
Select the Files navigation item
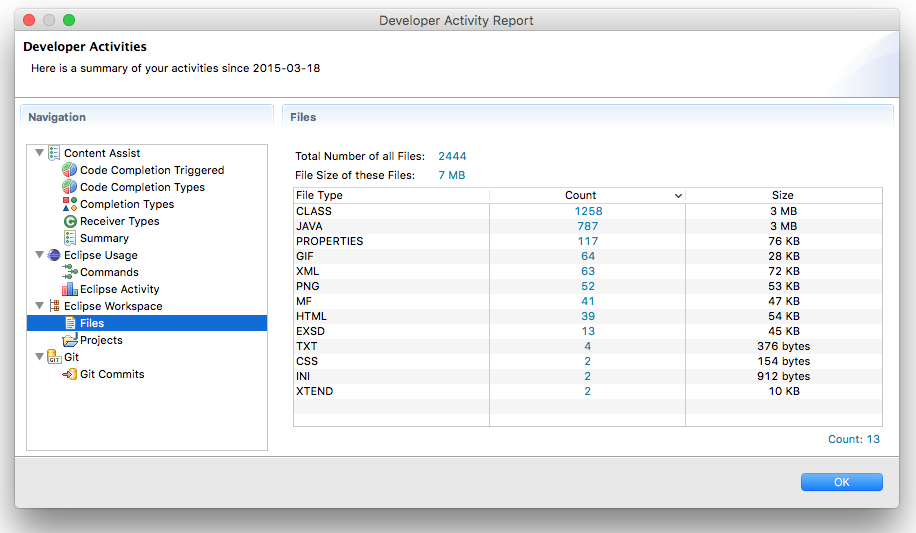[x=92, y=324]
